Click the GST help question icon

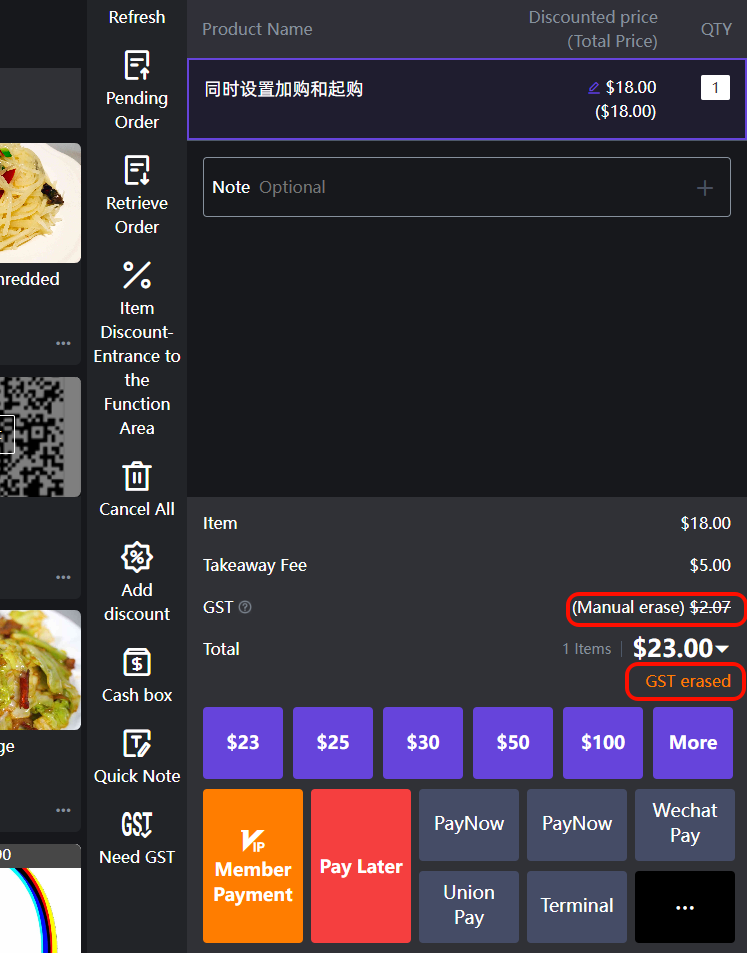point(245,607)
